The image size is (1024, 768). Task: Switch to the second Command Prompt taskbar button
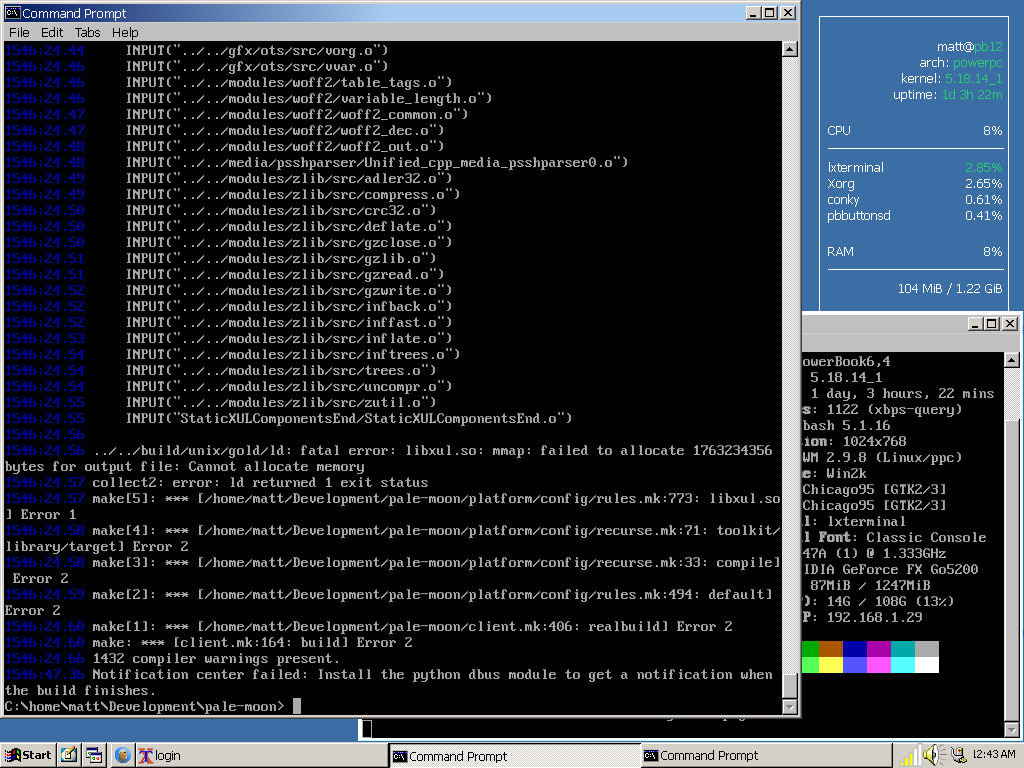point(765,756)
